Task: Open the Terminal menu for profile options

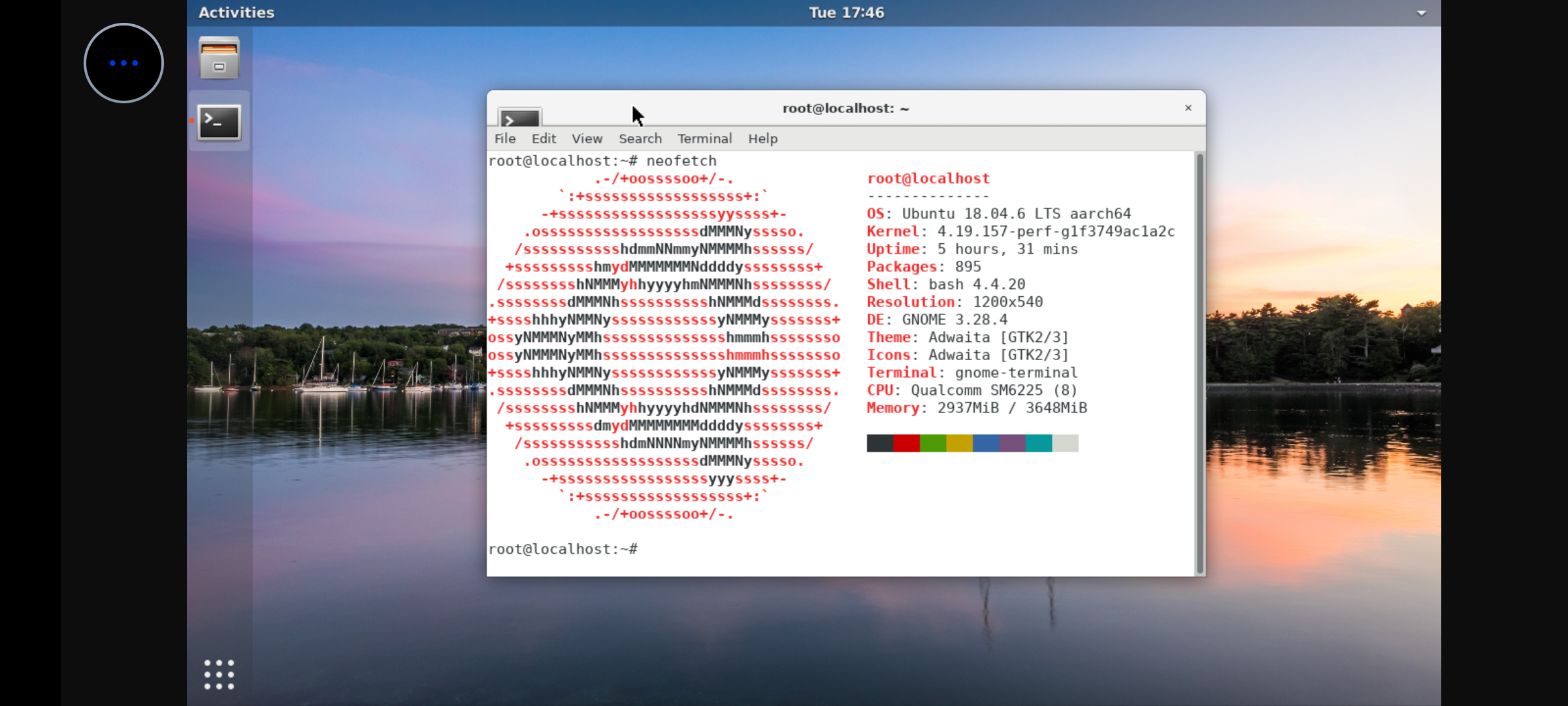Action: (x=704, y=139)
